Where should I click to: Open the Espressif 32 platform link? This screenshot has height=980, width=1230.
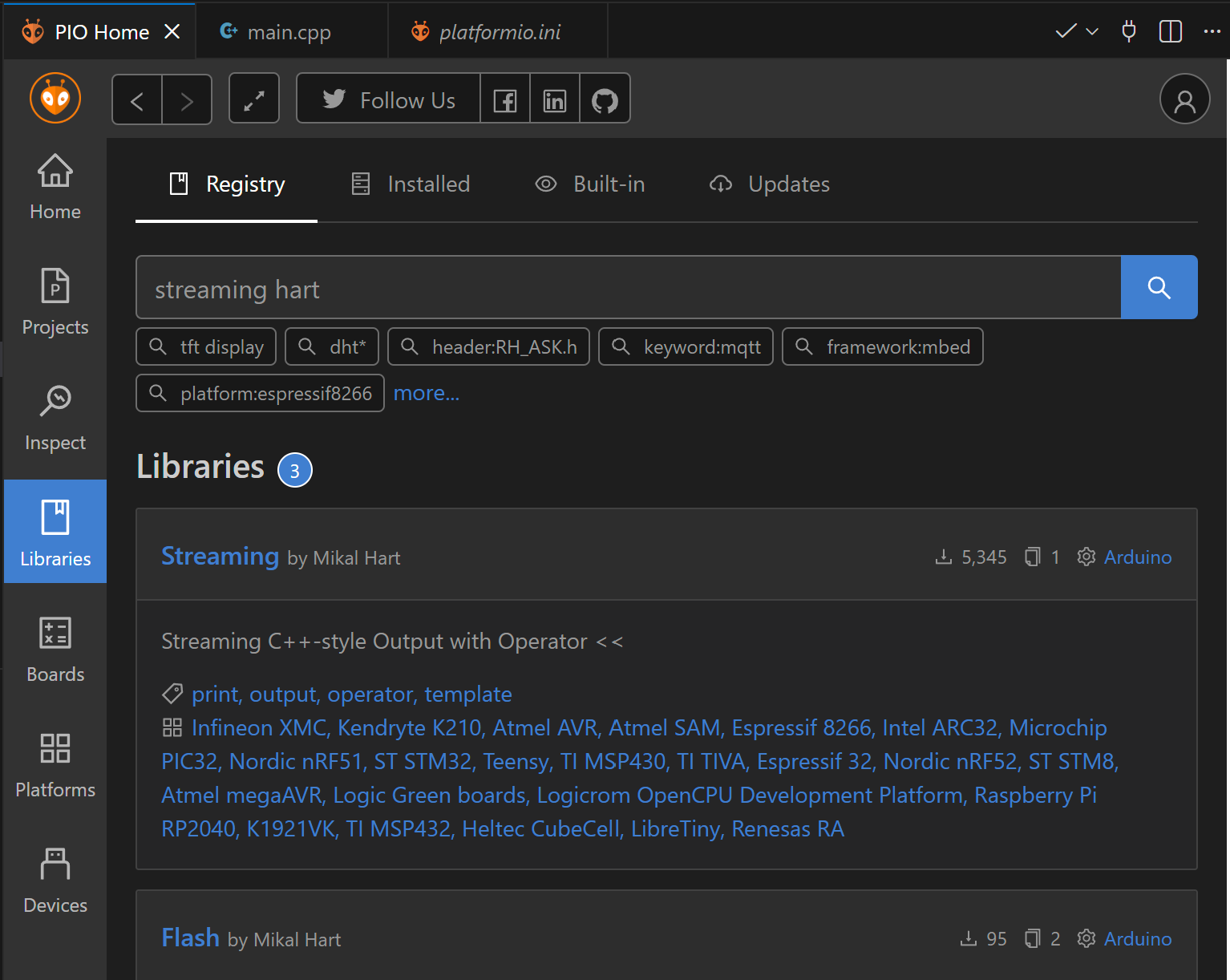pyautogui.click(x=814, y=762)
